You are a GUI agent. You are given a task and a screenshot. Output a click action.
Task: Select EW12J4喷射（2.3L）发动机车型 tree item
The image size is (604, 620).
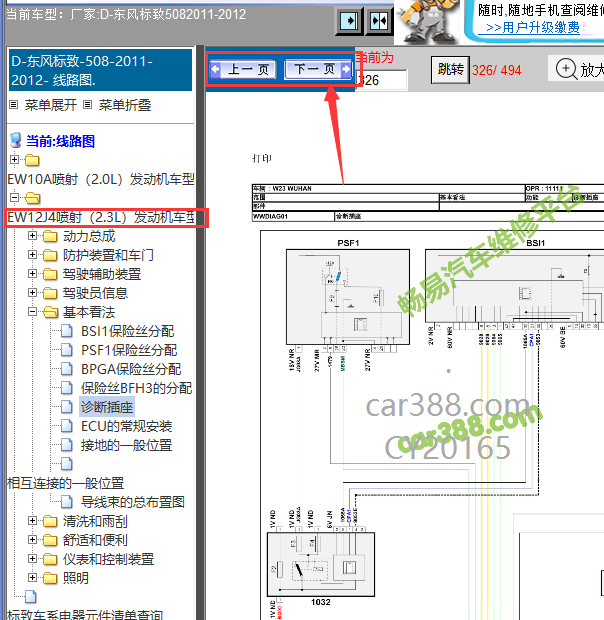pyautogui.click(x=101, y=217)
